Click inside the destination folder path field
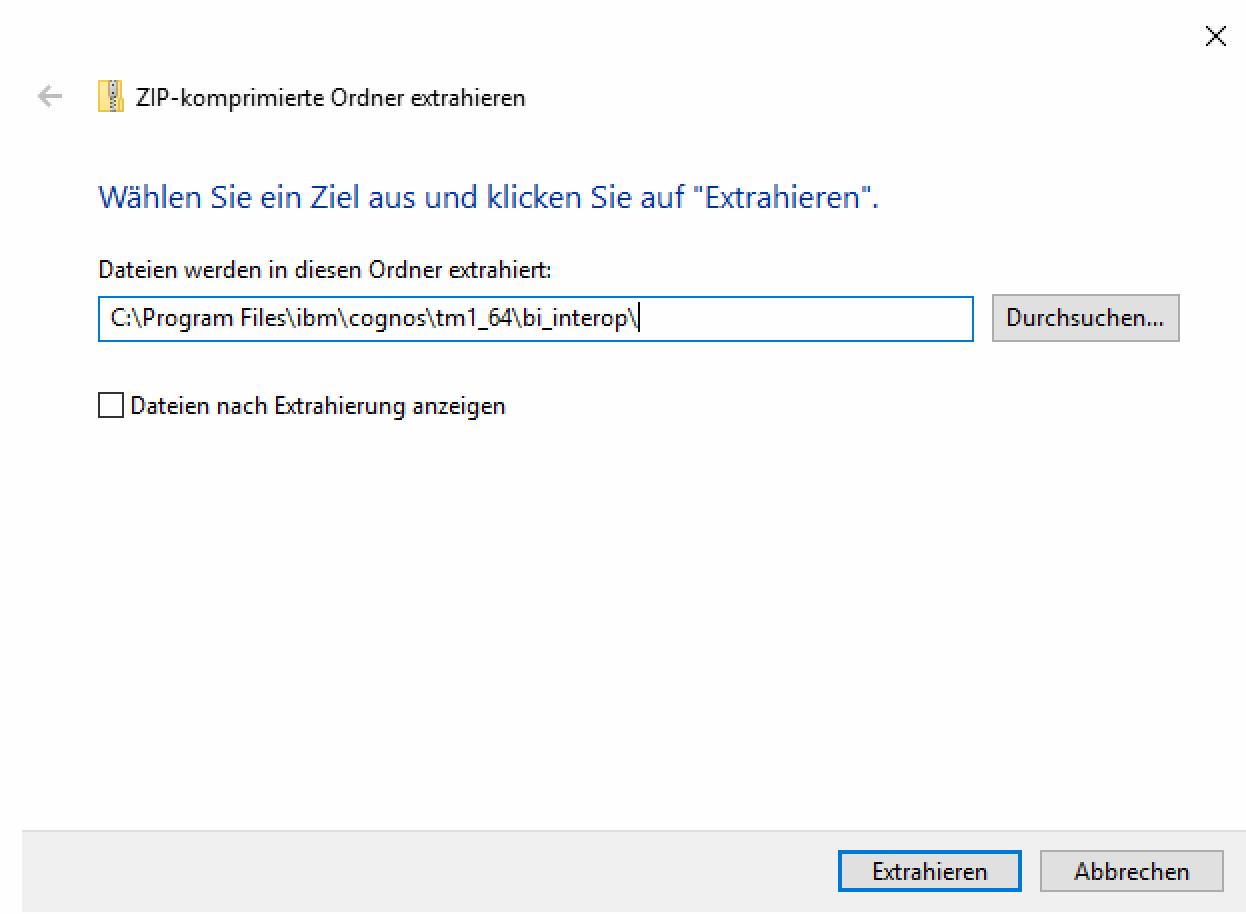Image resolution: width=1246 pixels, height=914 pixels. pos(800,318)
